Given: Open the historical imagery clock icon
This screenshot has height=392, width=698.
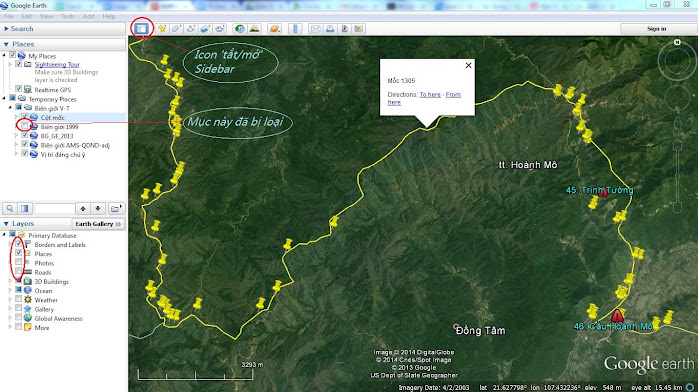Looking at the screenshot, I should 240,29.
